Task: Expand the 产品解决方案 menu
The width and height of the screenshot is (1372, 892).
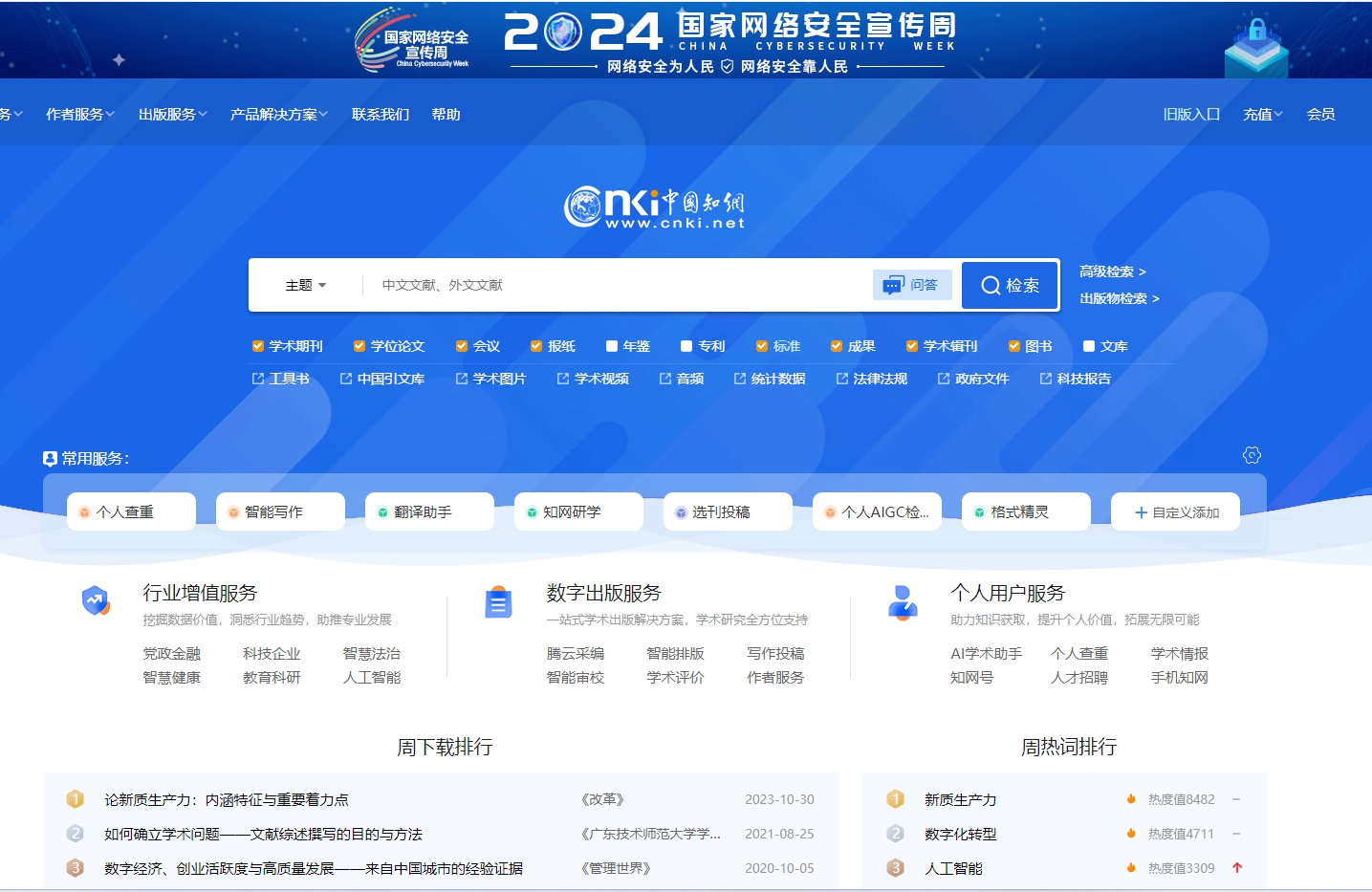Action: pyautogui.click(x=279, y=114)
